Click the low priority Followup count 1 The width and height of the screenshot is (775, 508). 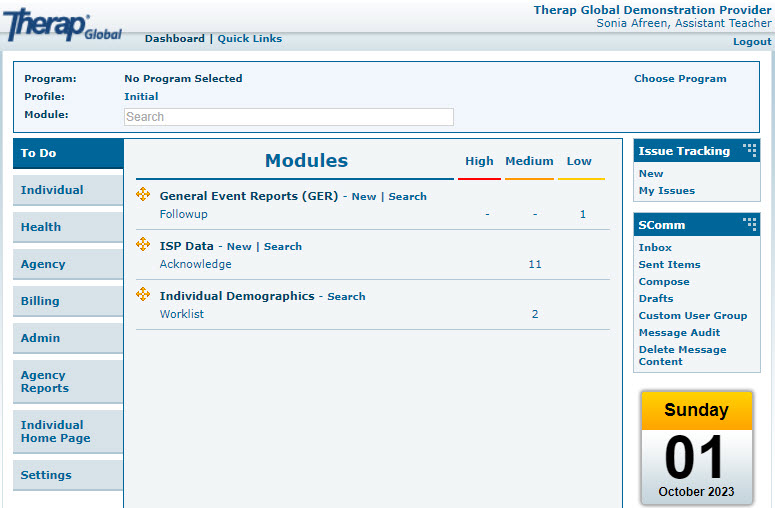tap(583, 214)
